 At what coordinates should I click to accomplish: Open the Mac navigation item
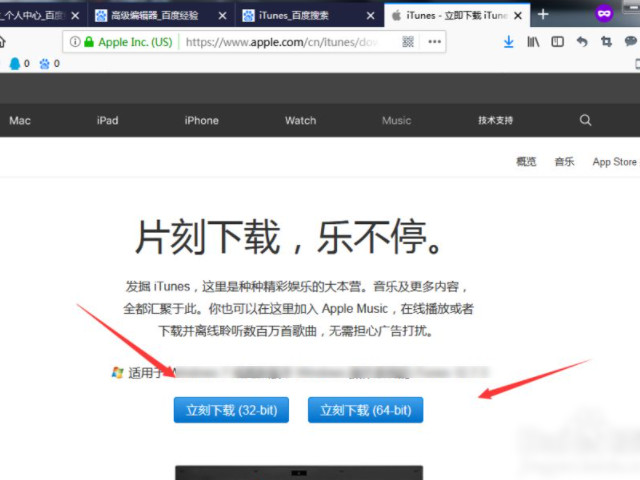pyautogui.click(x=20, y=120)
